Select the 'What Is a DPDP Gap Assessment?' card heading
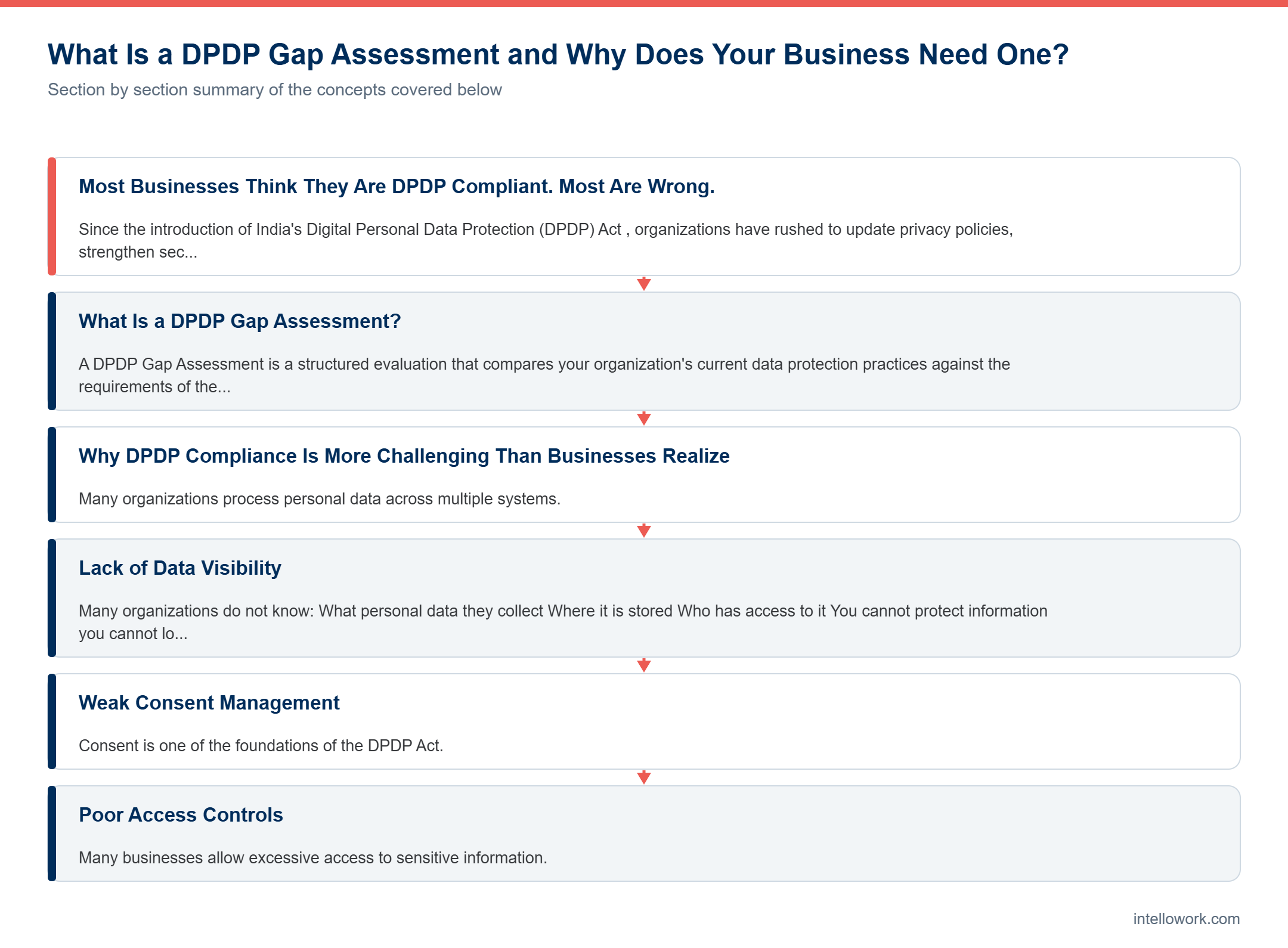 tap(240, 321)
